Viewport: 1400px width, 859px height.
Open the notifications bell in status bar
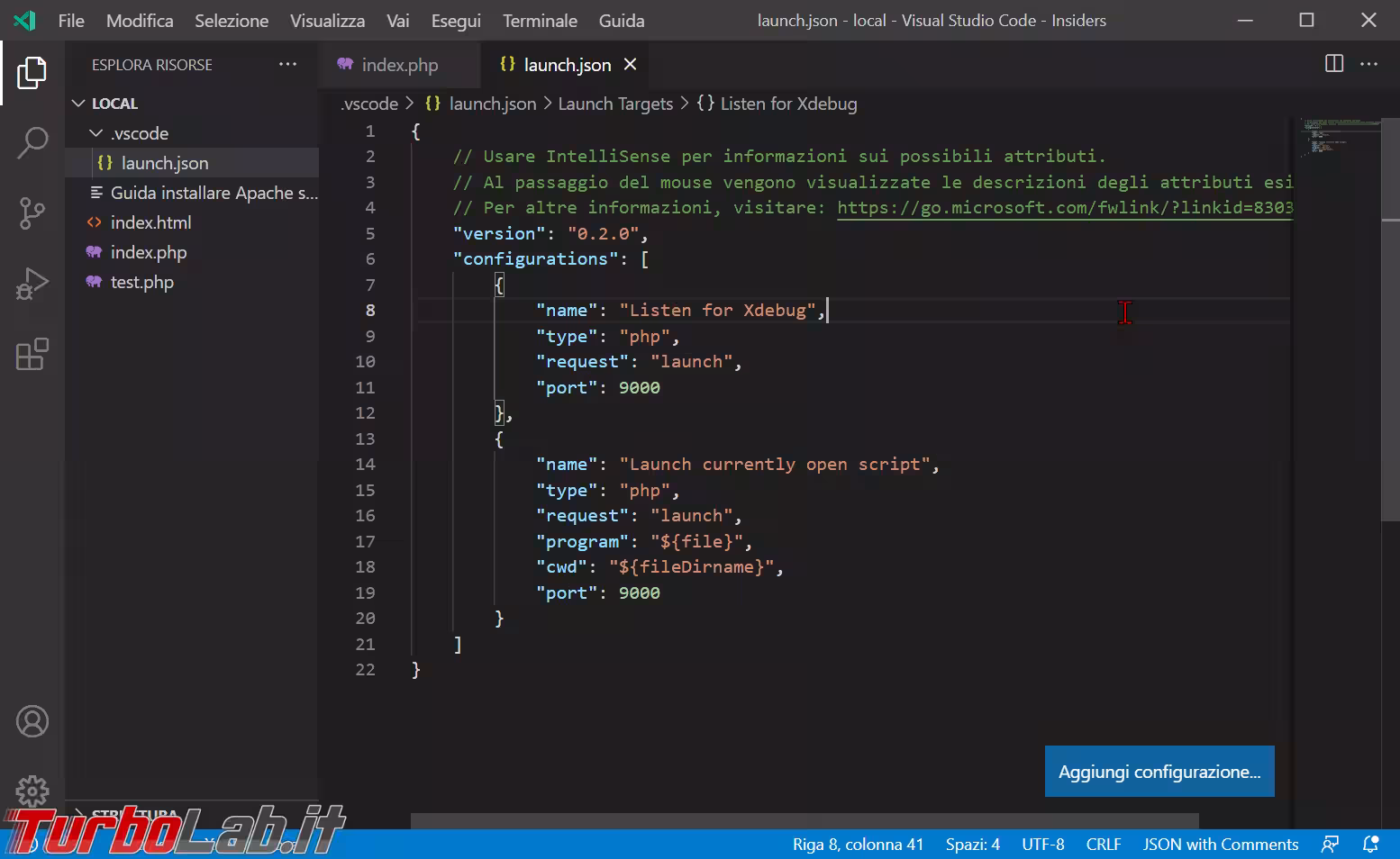1370,844
